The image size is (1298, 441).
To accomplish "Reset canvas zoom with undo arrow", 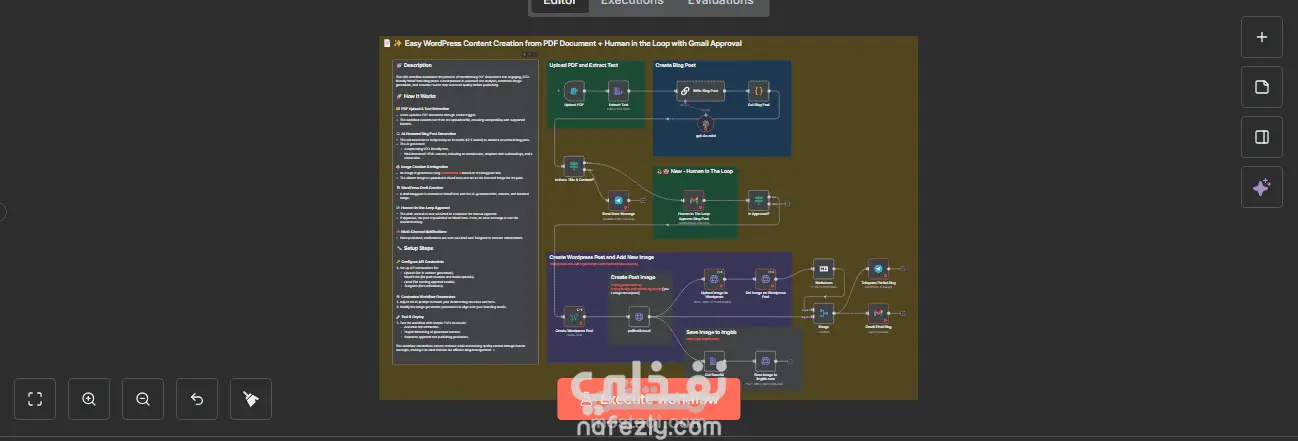I will 197,399.
